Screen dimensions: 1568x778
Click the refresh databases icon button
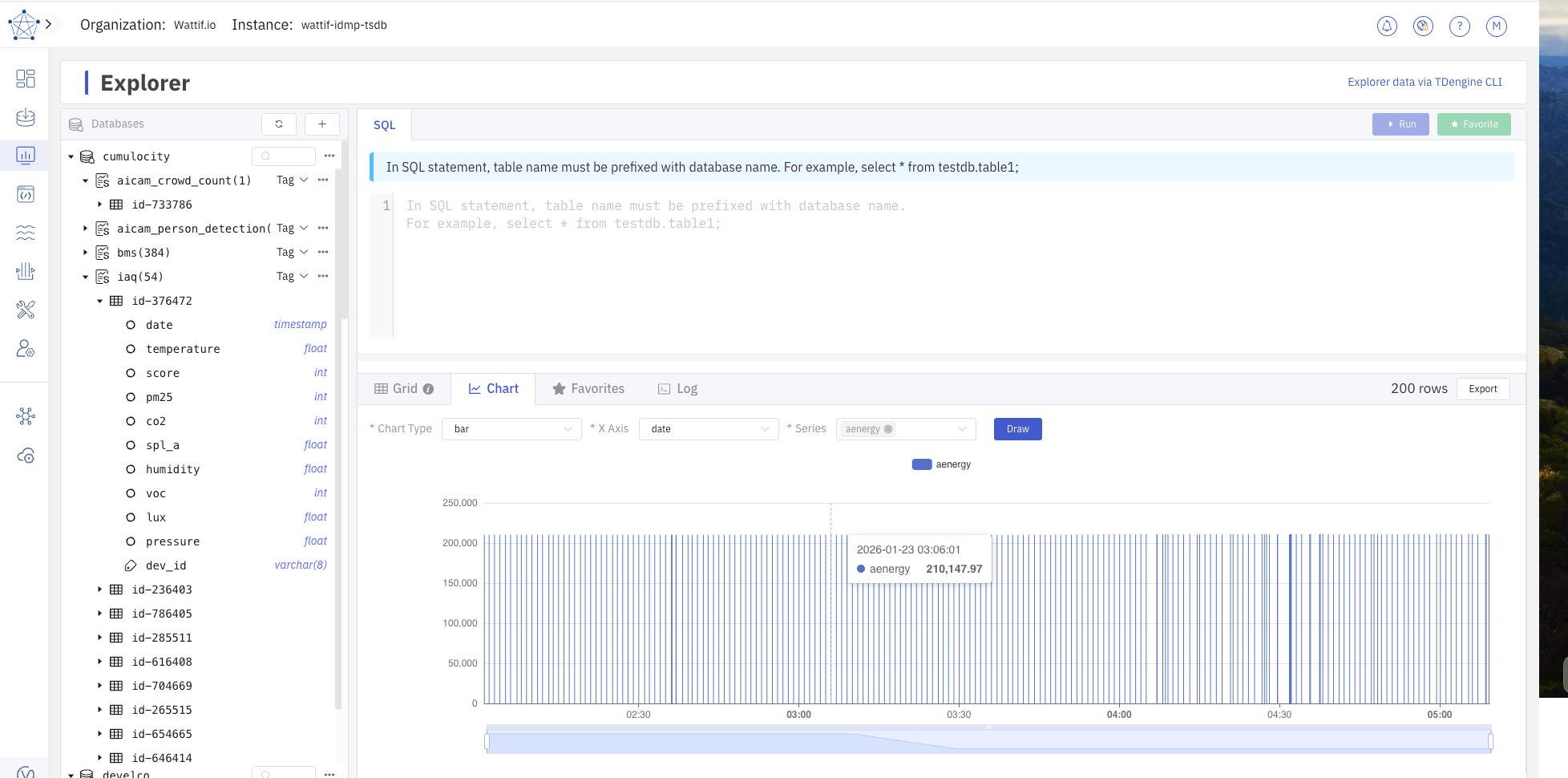tap(279, 124)
